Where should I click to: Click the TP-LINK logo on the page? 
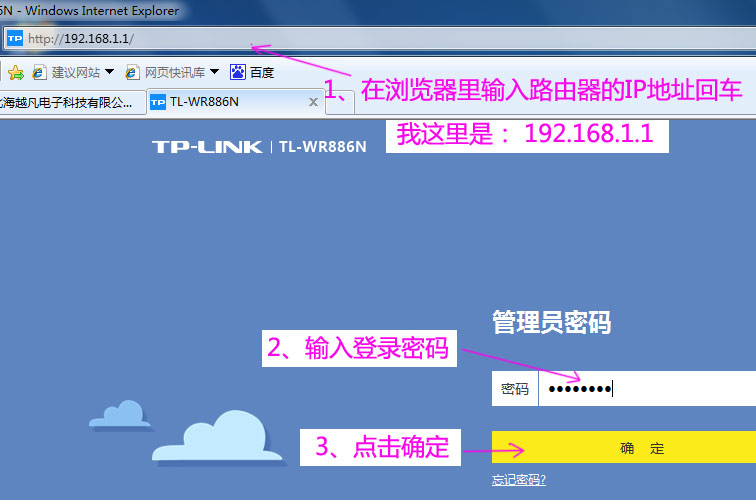click(207, 147)
